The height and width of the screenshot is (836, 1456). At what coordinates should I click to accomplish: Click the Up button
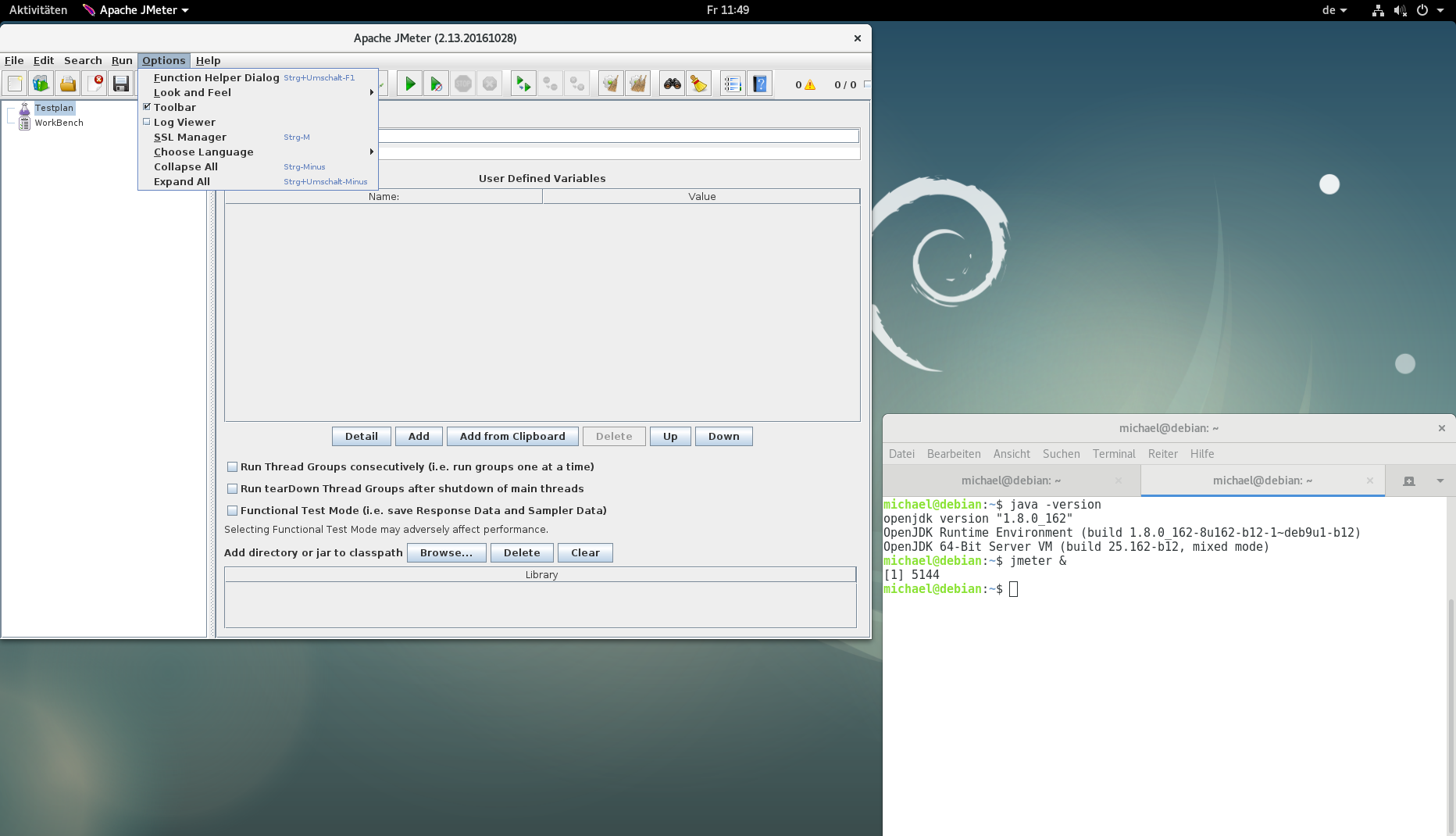670,436
